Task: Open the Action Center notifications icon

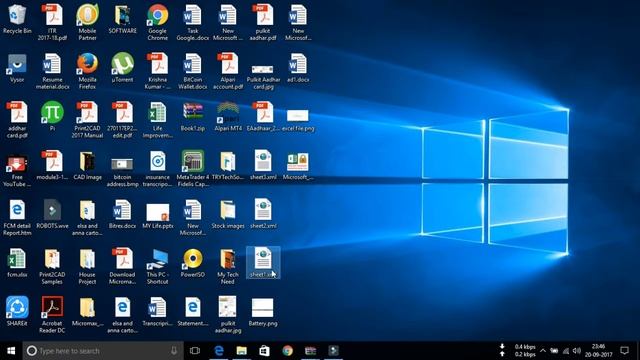Action: click(x=624, y=351)
